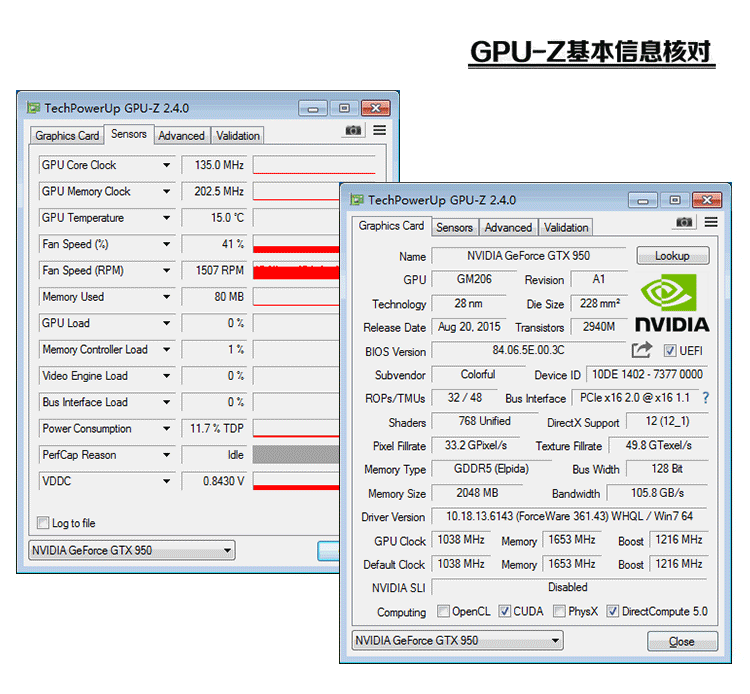Click the Close button in front window
This screenshot has height=694, width=750.
(682, 641)
